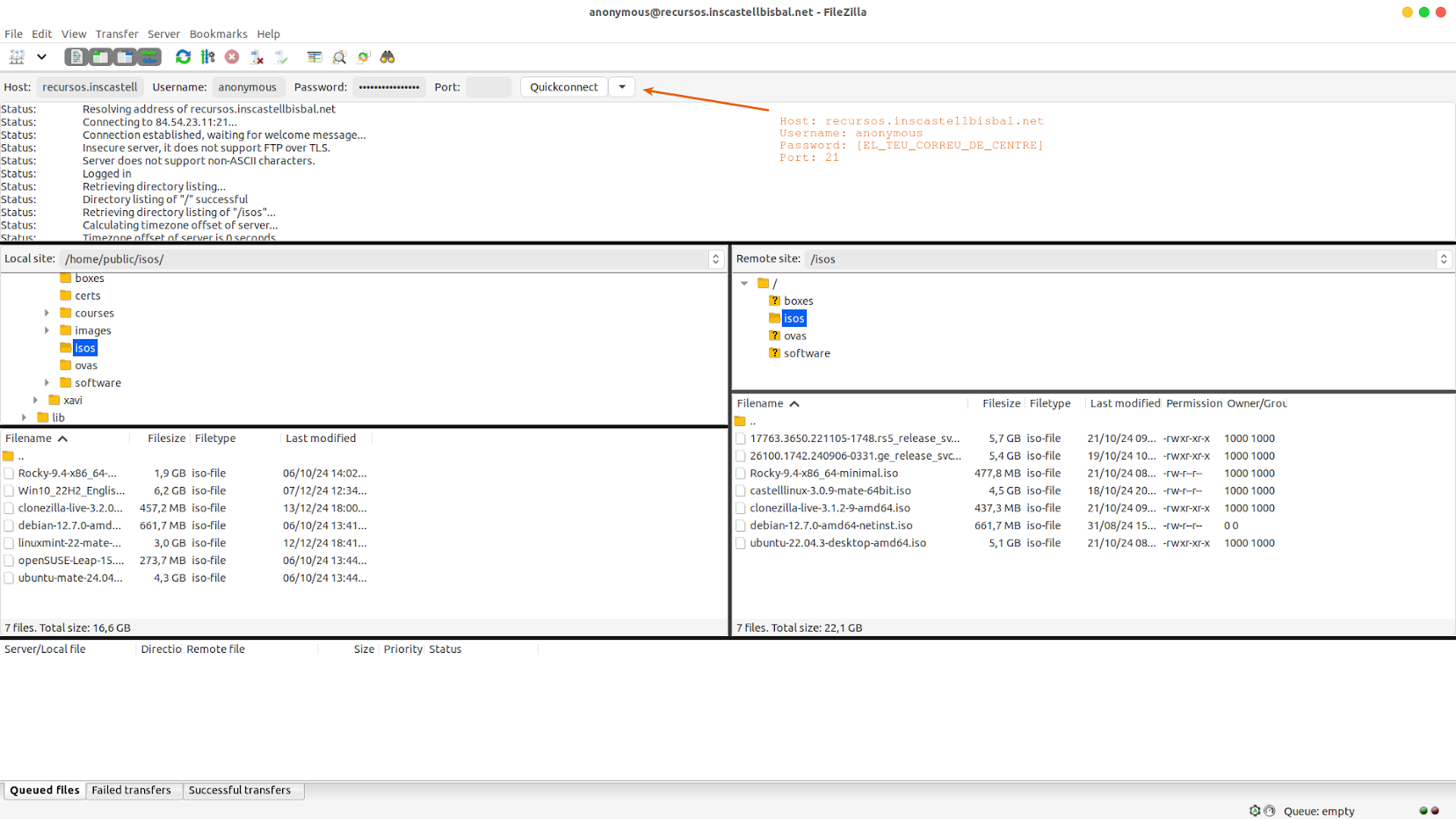Image resolution: width=1456 pixels, height=819 pixels.
Task: Click the Port input field
Action: [488, 87]
